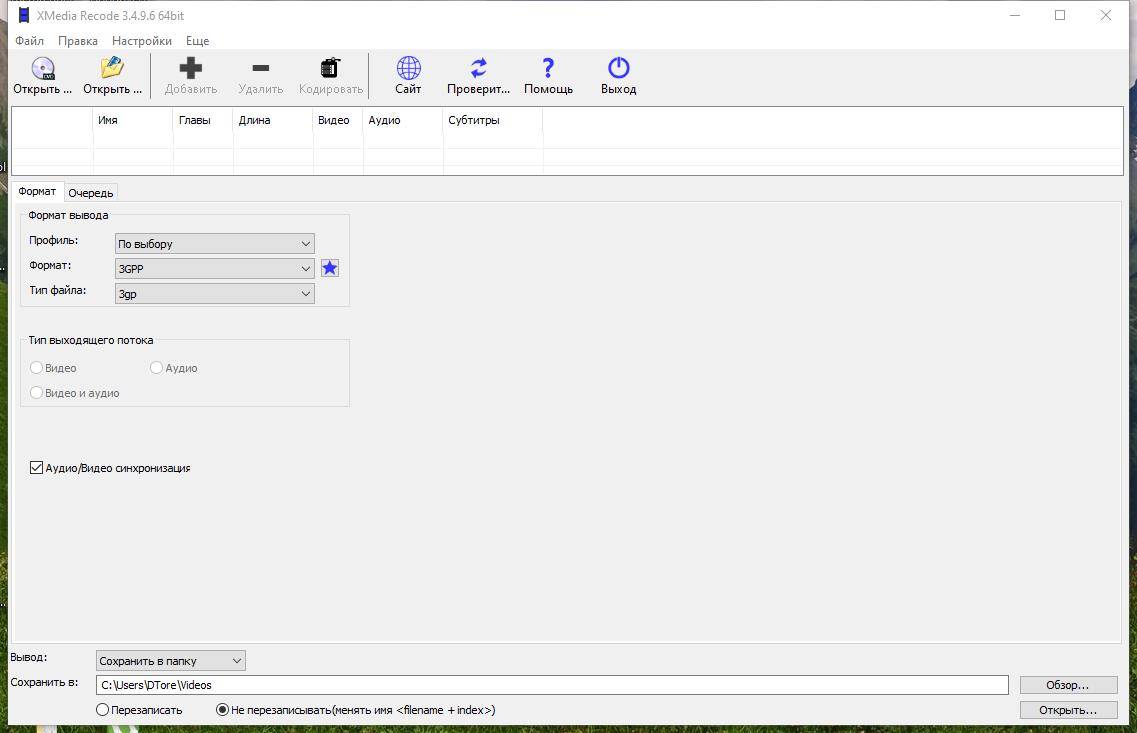Minimize the XMedia Recode window

(1015, 15)
